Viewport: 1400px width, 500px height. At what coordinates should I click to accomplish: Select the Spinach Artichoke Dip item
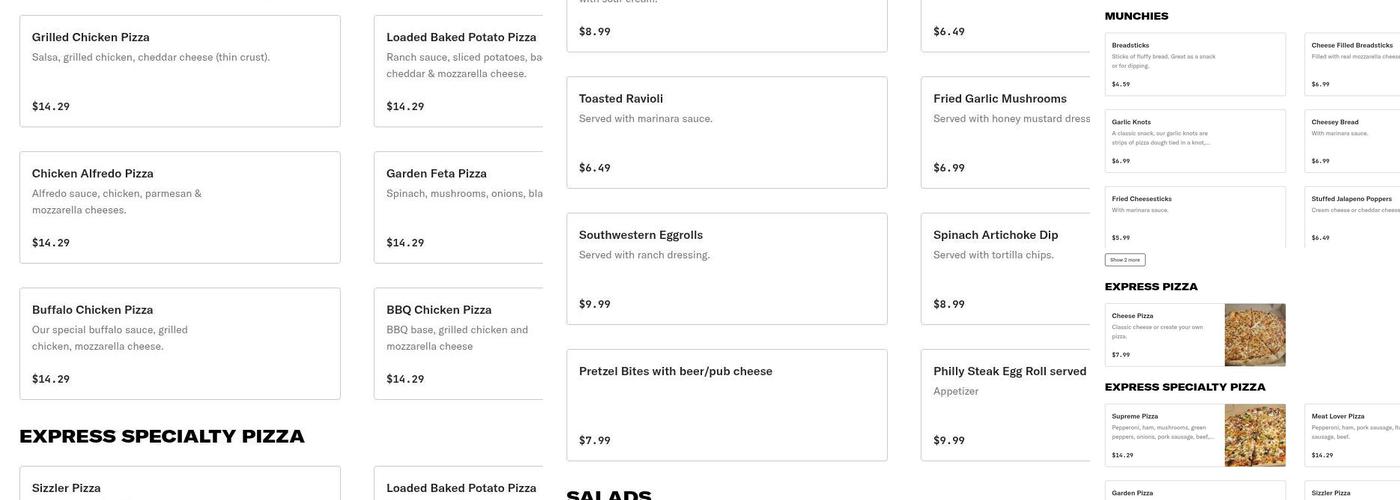[1005, 268]
